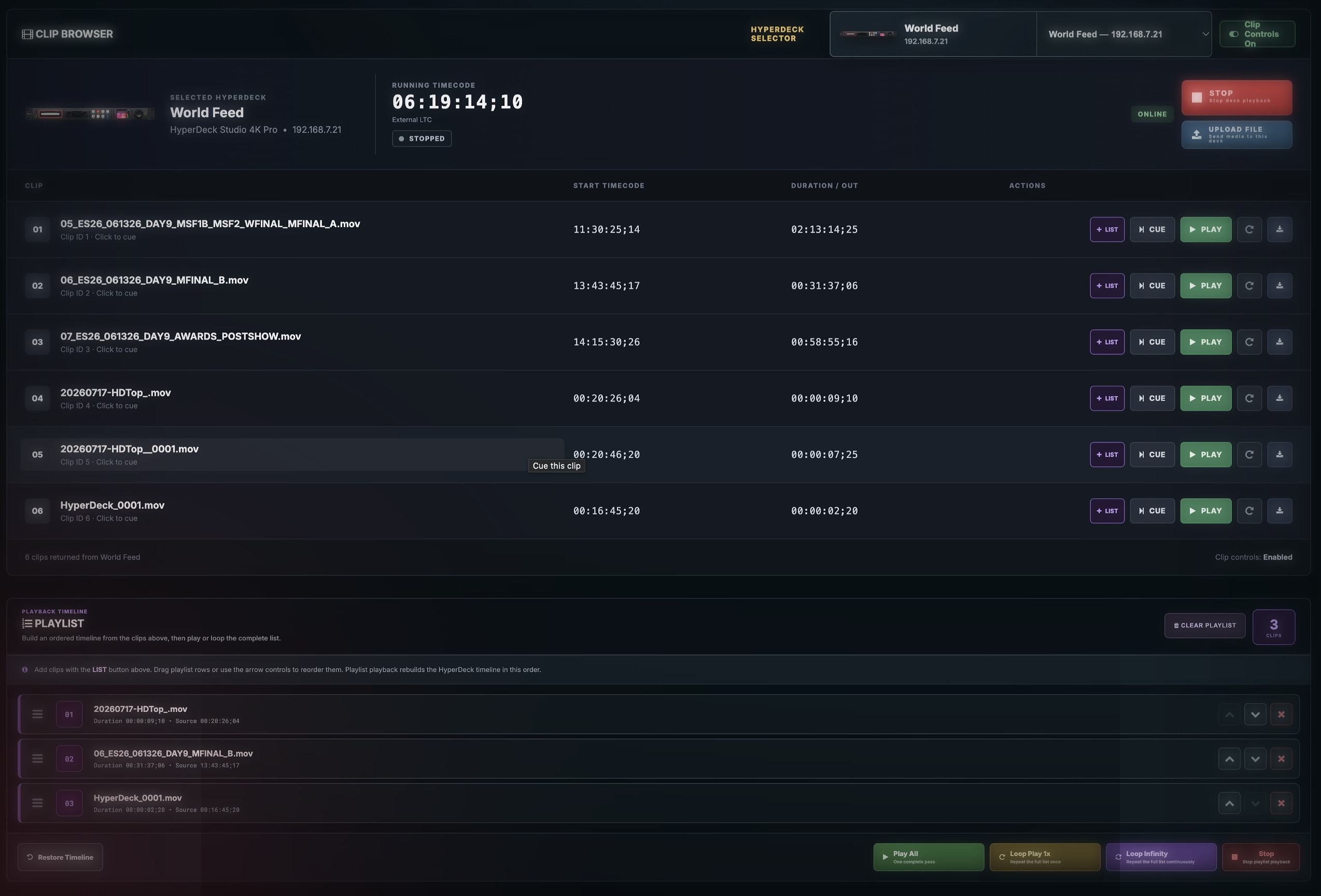
Task: Click Restore Timeline button
Action: pos(60,857)
